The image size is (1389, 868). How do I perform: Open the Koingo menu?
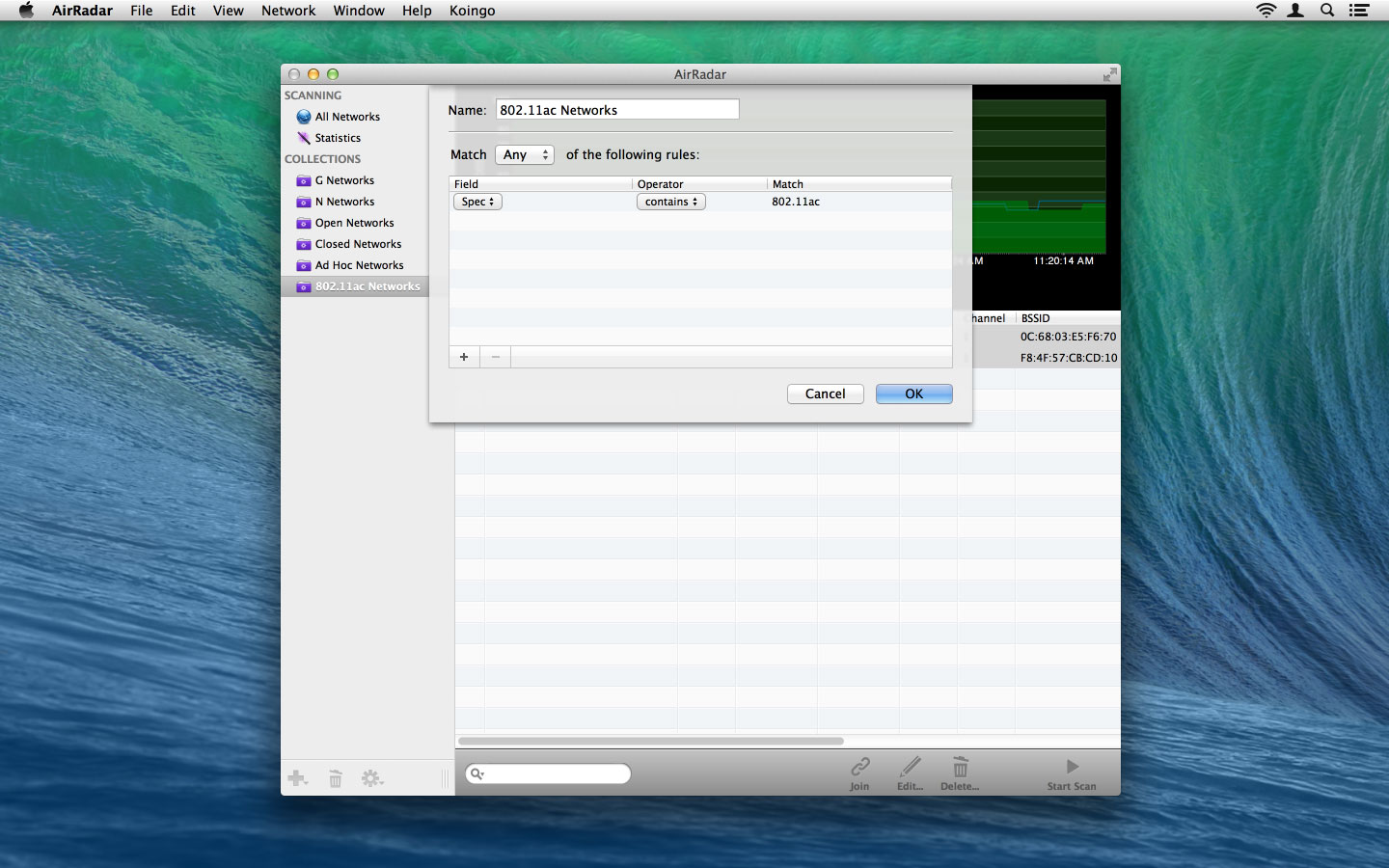point(473,11)
